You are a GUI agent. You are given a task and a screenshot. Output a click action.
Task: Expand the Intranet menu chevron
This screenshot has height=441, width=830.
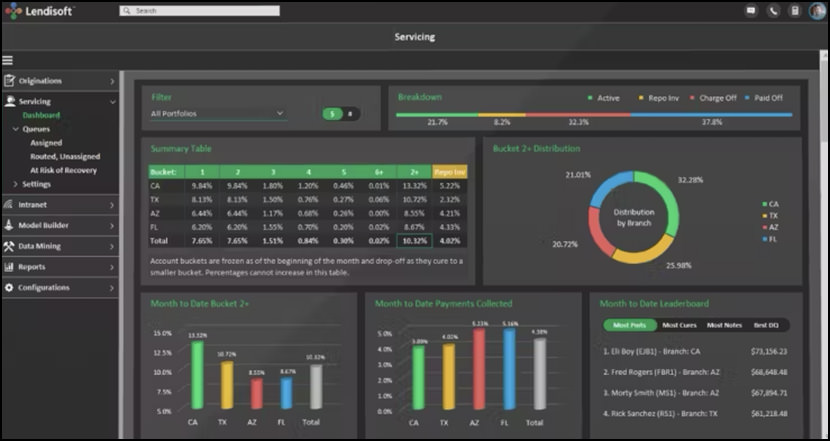[112, 205]
